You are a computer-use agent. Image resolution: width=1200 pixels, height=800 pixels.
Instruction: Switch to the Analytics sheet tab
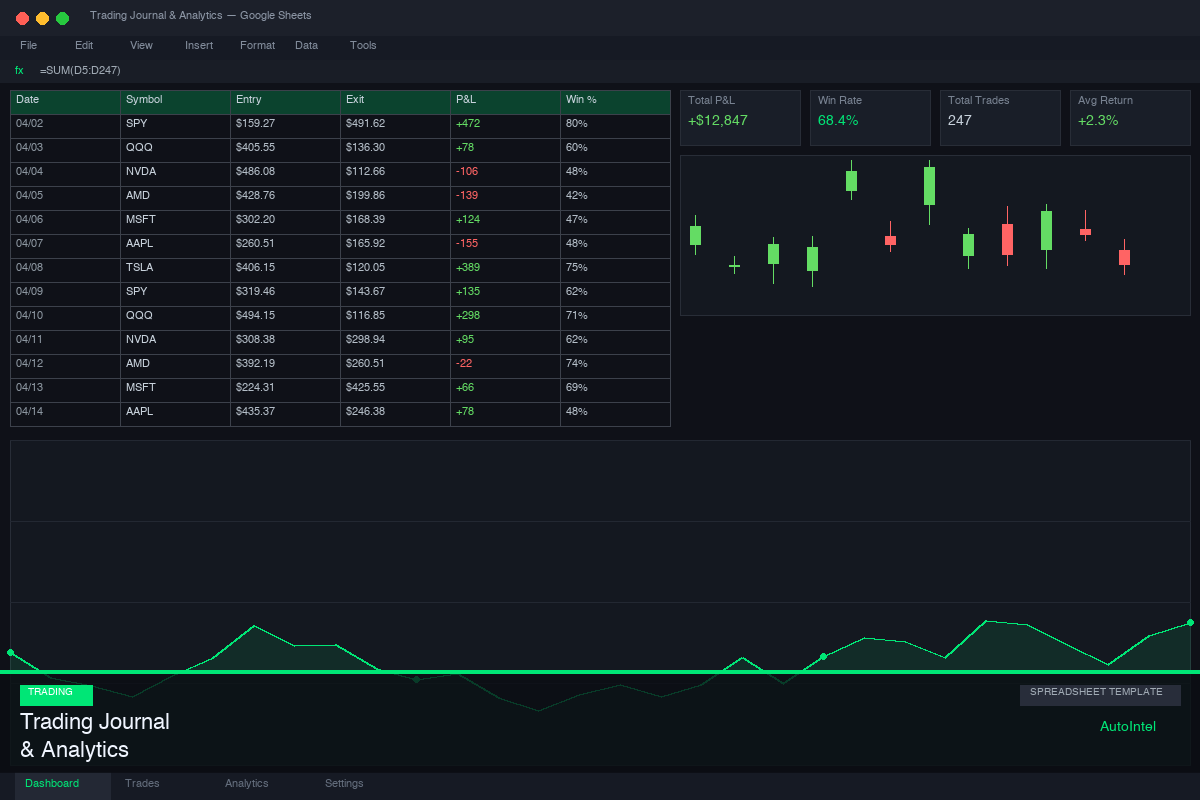pyautogui.click(x=246, y=784)
